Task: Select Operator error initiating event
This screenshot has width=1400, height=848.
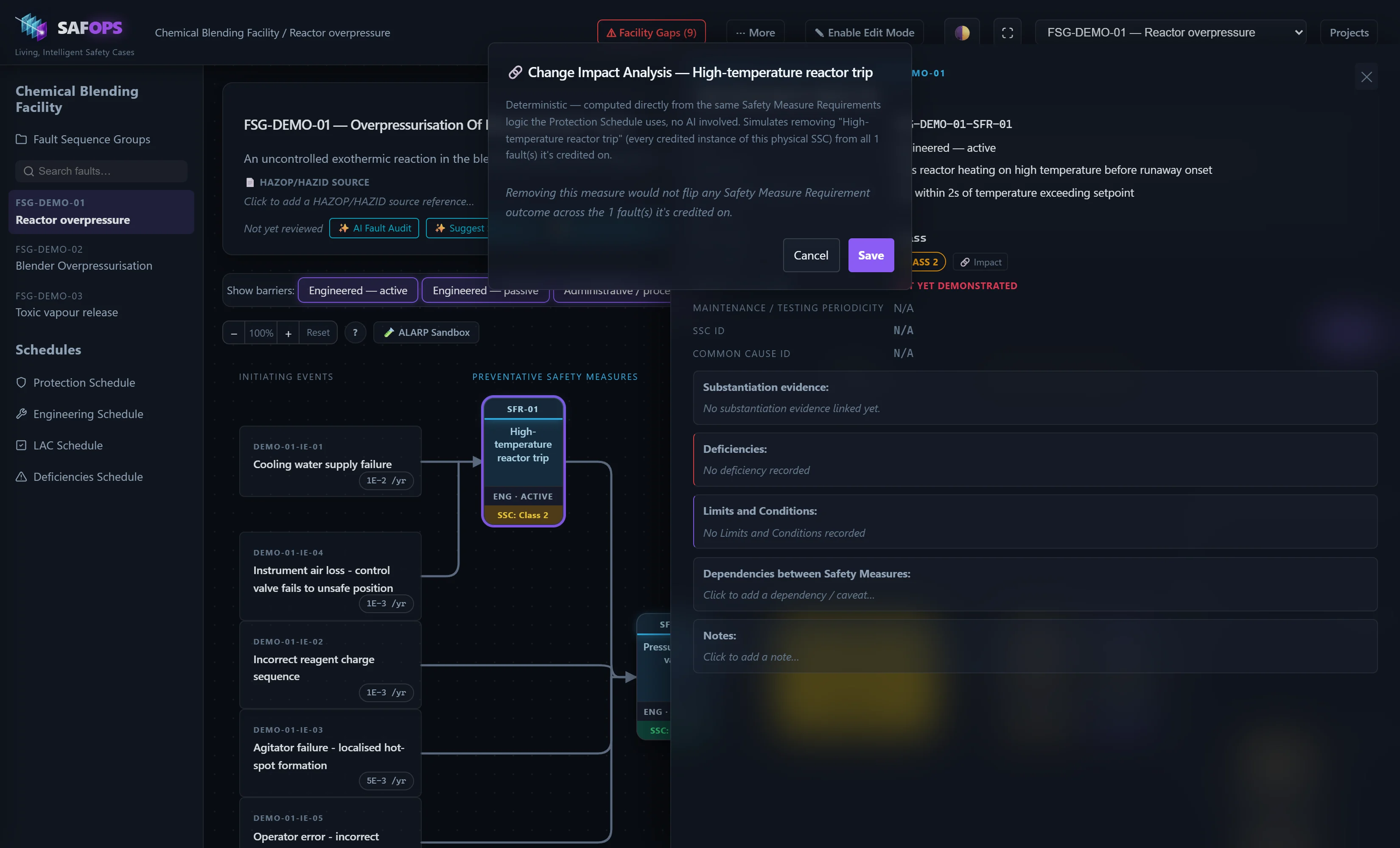Action: (330, 823)
